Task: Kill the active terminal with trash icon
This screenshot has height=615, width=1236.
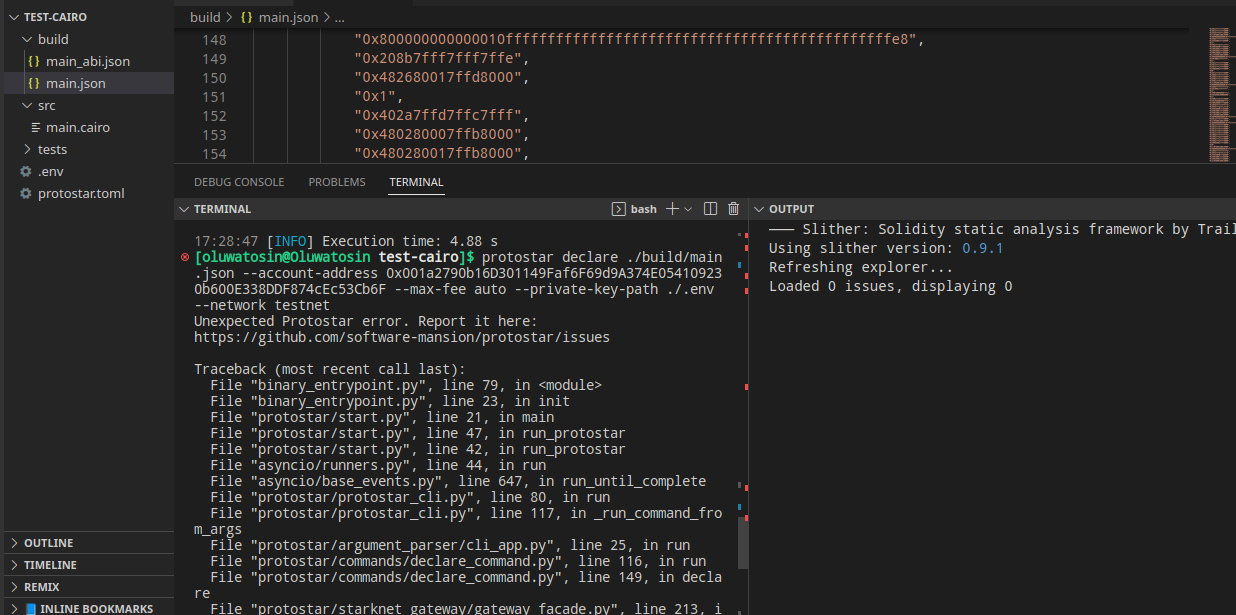Action: (x=733, y=208)
